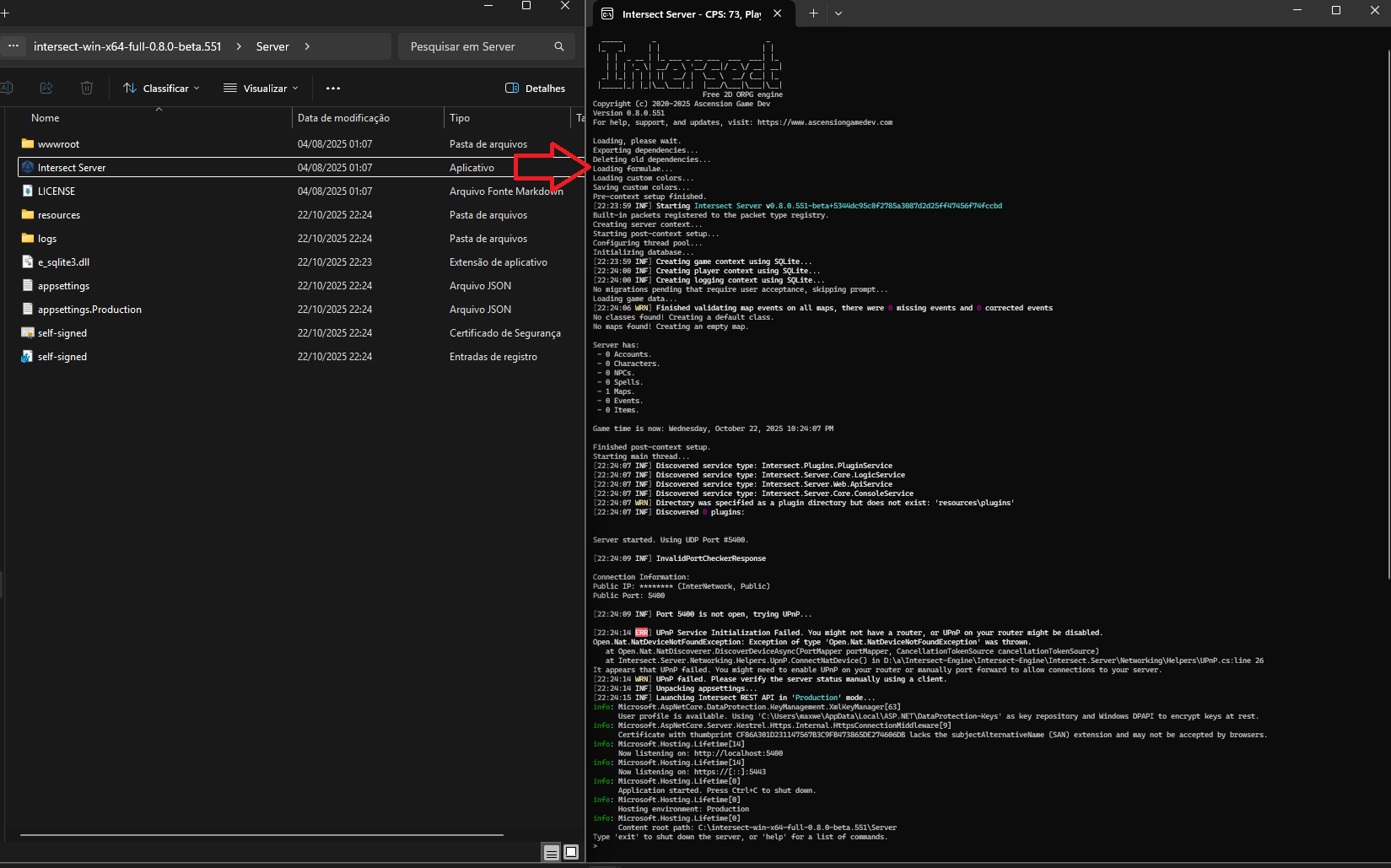This screenshot has width=1391, height=868.
Task: Select the wwwroot folder icon
Action: point(28,144)
